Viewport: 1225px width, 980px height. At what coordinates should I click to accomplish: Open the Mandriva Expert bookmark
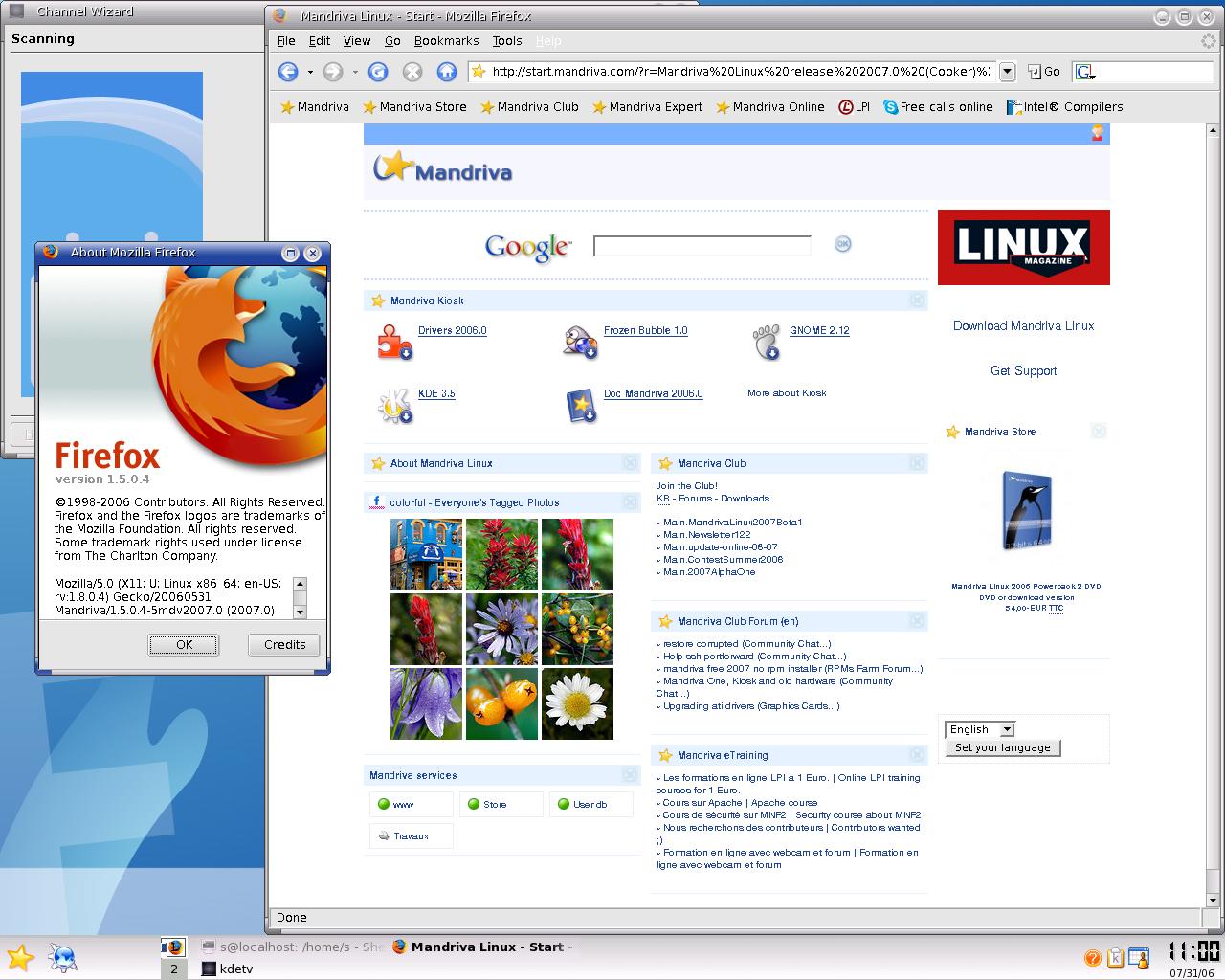(647, 107)
